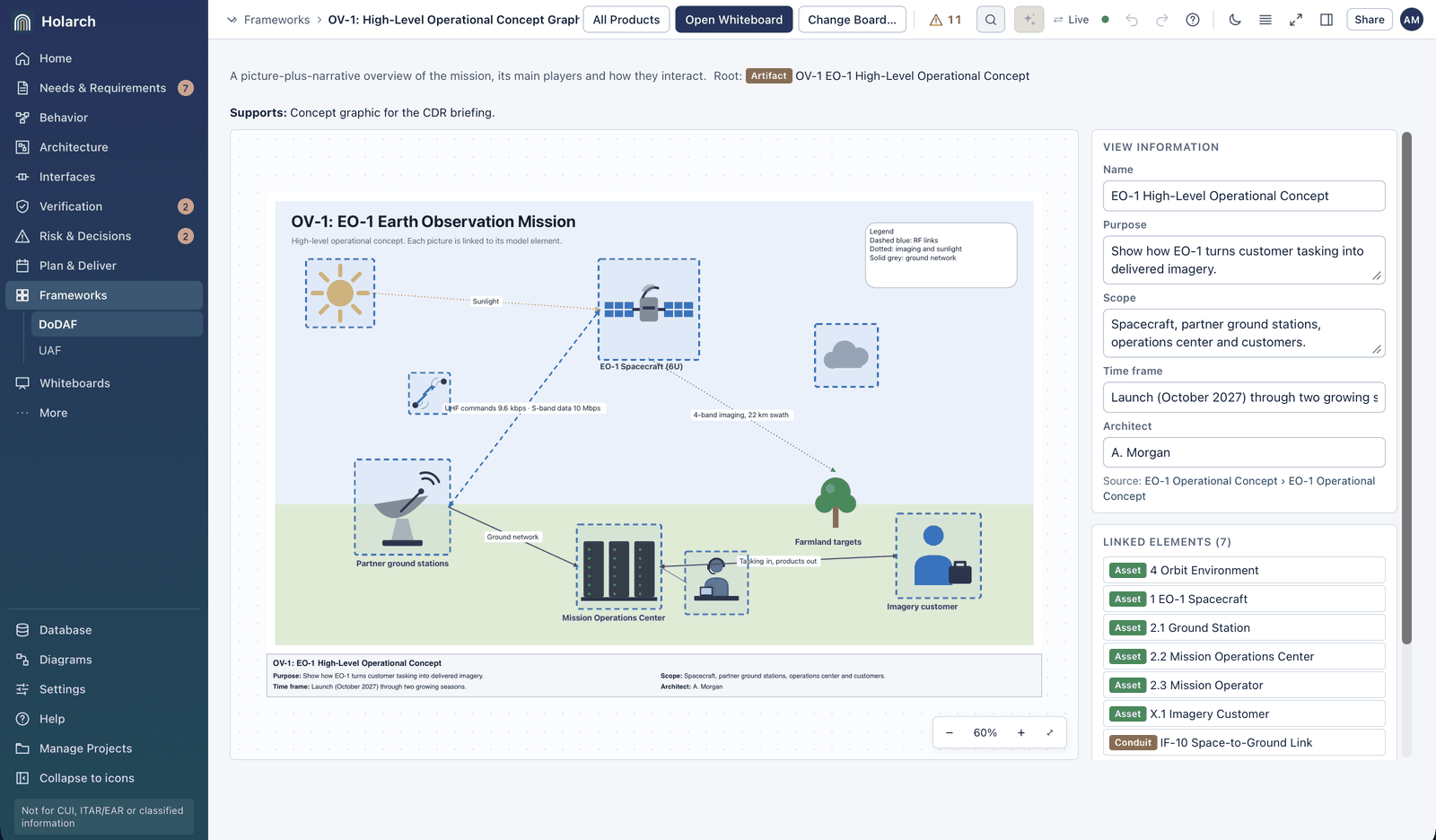Viewport: 1436px width, 840px height.
Task: Click the undo arrow icon
Action: click(x=1132, y=20)
